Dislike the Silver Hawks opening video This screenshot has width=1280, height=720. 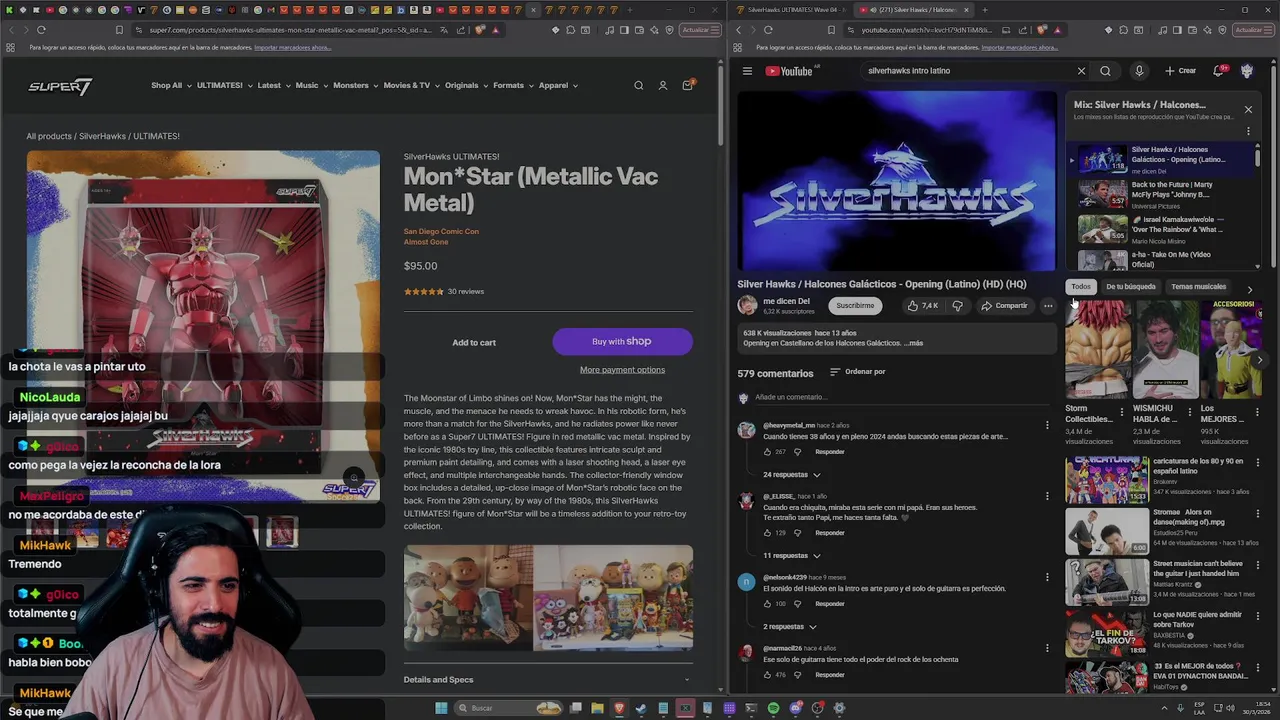pyautogui.click(x=957, y=306)
